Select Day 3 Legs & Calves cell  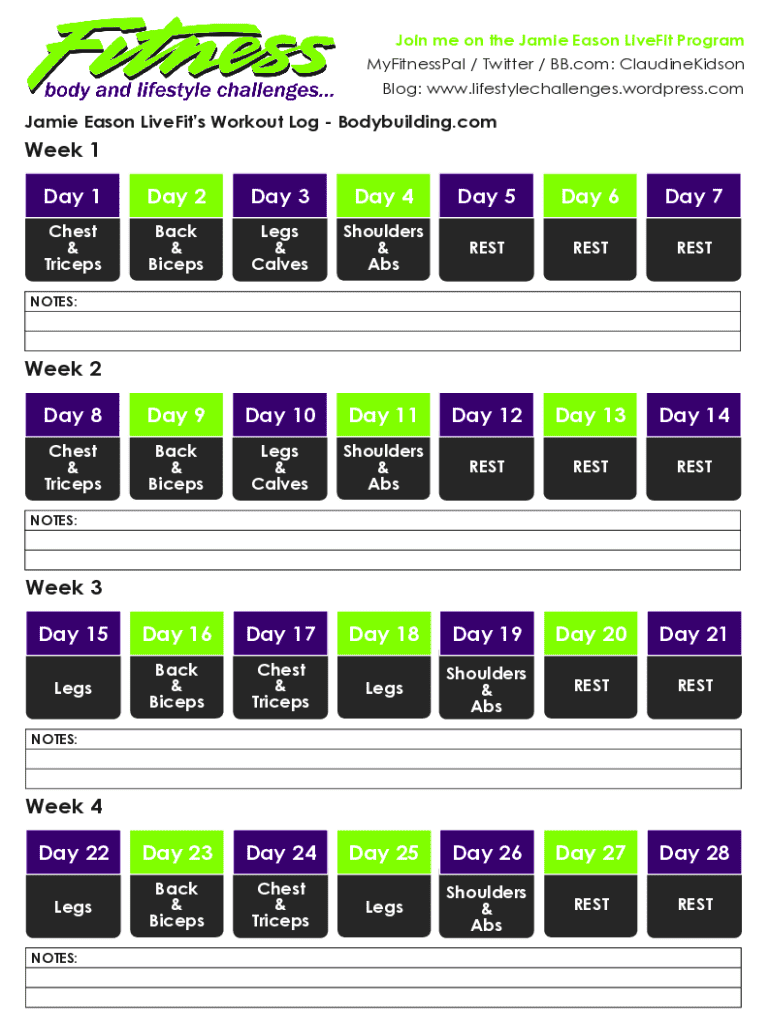point(280,248)
